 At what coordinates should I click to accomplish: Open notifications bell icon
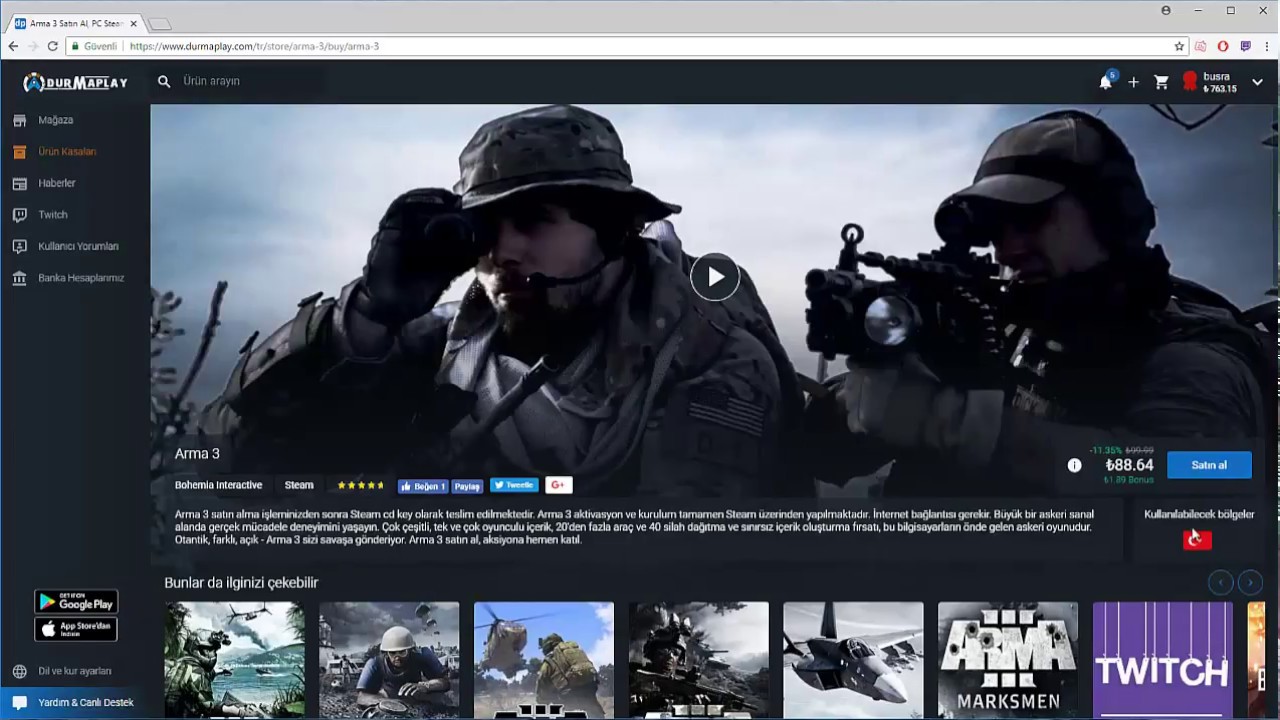(1106, 82)
